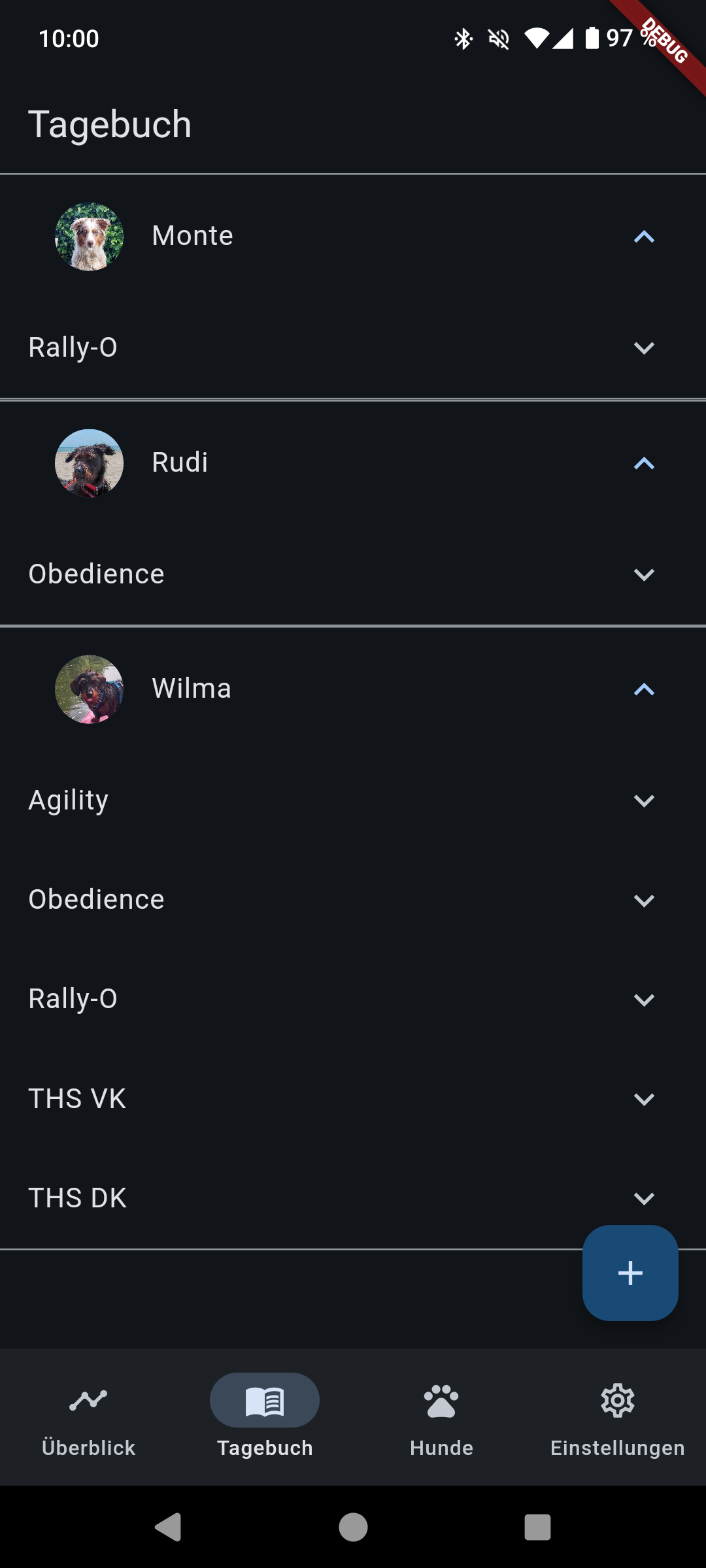Expand Wilma's THS DK chevron
The image size is (706, 1568).
pos(644,1198)
